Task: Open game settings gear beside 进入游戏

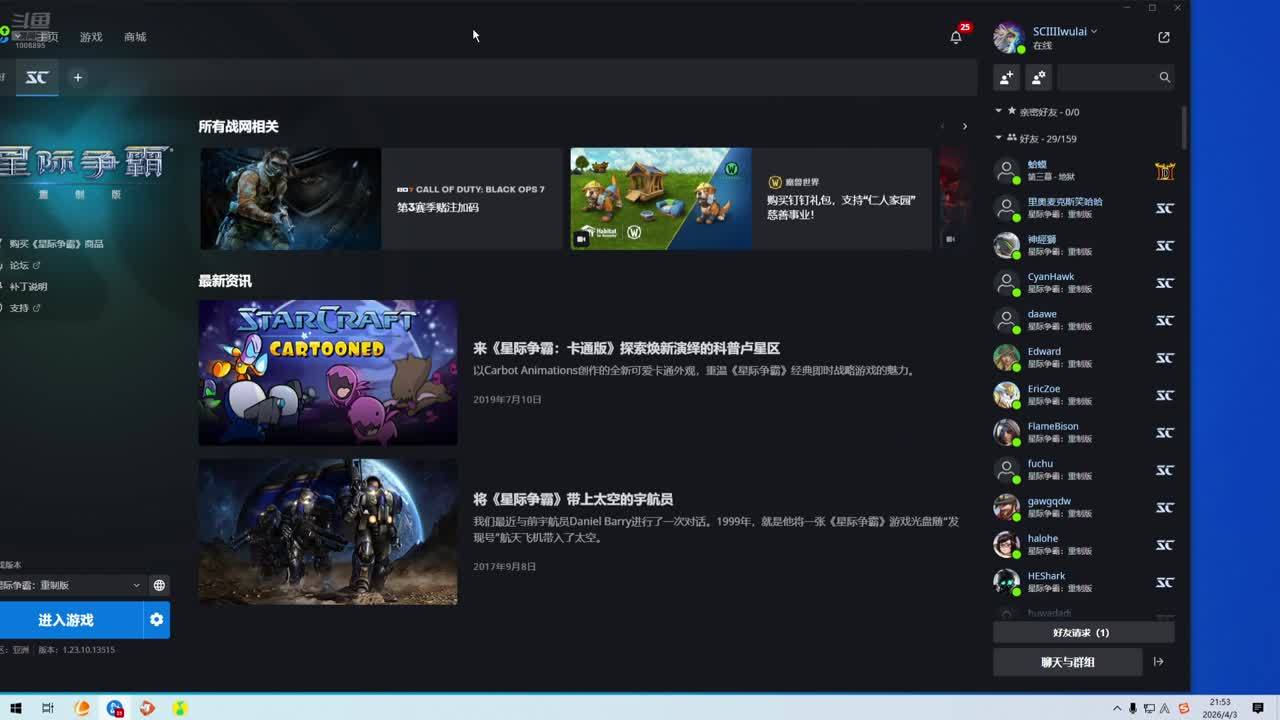Action: tap(156, 620)
